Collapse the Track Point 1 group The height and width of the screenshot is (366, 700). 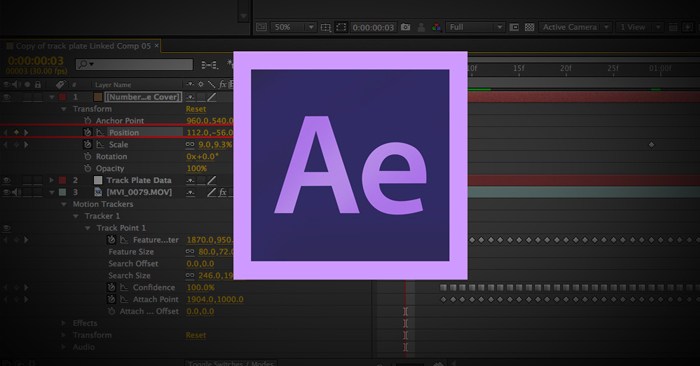click(x=88, y=228)
